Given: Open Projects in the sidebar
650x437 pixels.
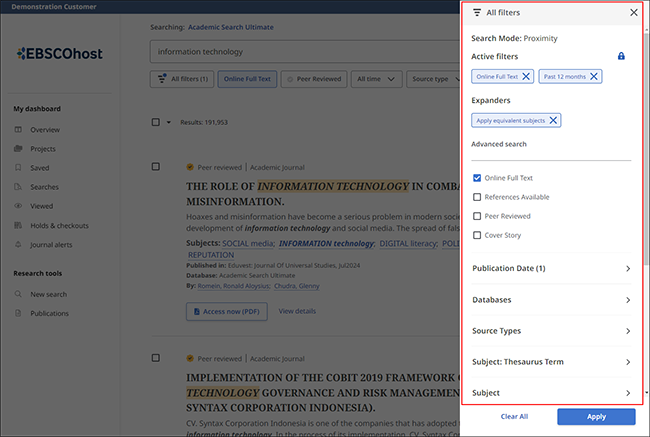Looking at the screenshot, I should [43, 149].
